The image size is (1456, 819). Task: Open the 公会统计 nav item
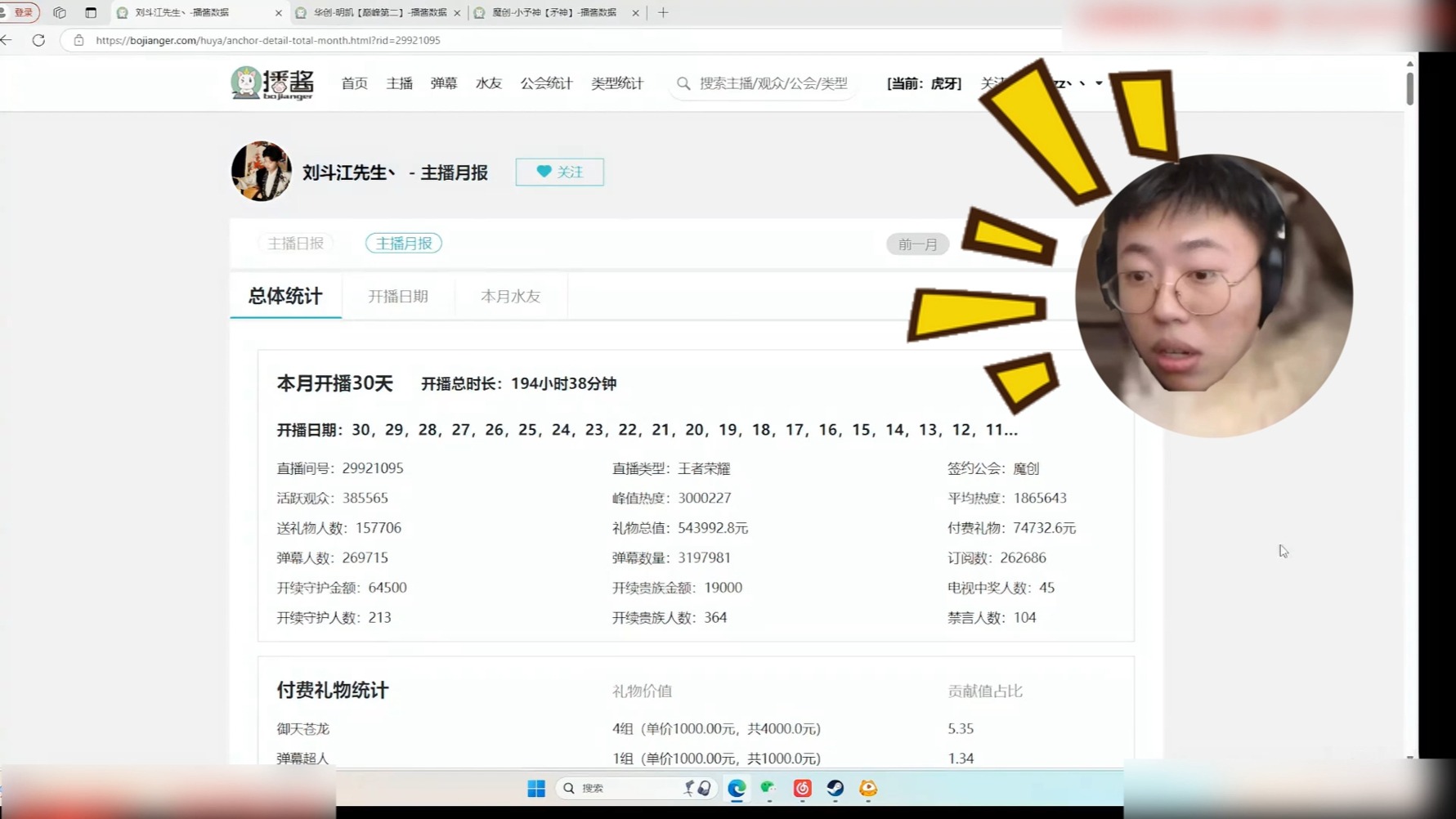(x=546, y=83)
